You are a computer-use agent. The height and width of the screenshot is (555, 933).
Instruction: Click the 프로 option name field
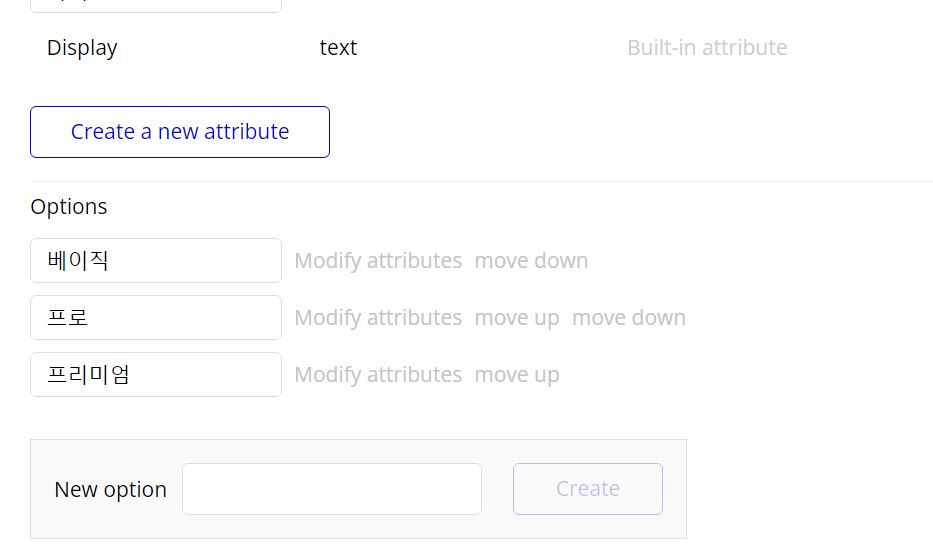click(x=156, y=318)
